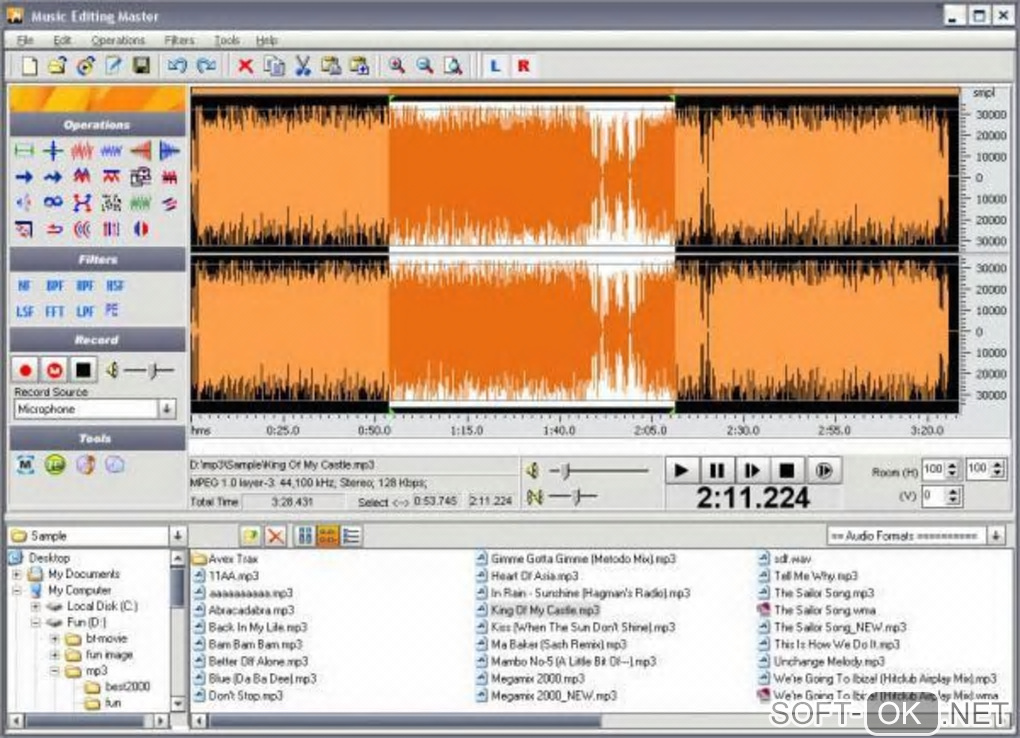Image resolution: width=1020 pixels, height=738 pixels.
Task: Click the Undo arrow icon
Action: coord(177,66)
